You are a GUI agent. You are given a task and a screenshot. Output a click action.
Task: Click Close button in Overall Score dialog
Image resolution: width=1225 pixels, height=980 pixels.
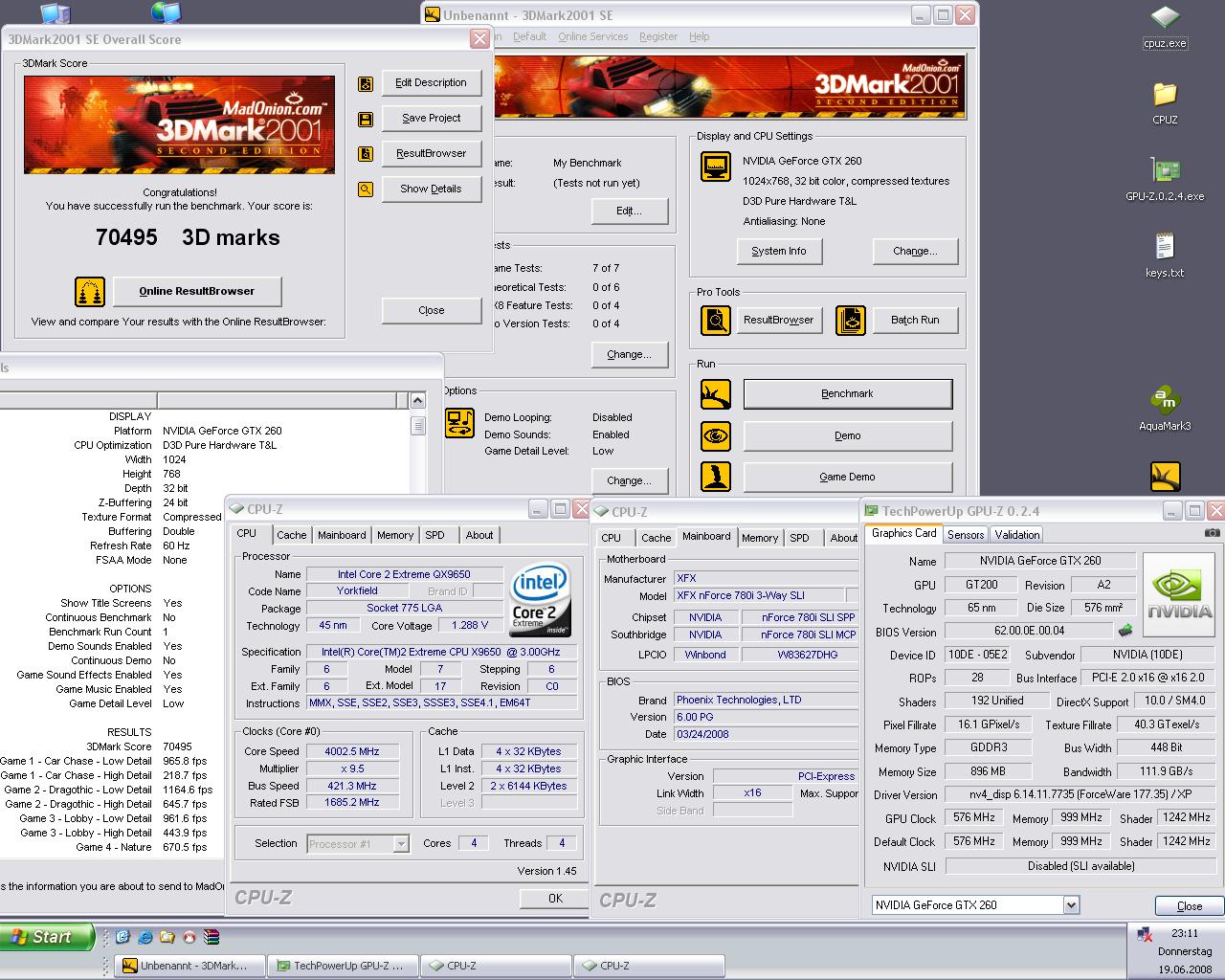coord(431,310)
